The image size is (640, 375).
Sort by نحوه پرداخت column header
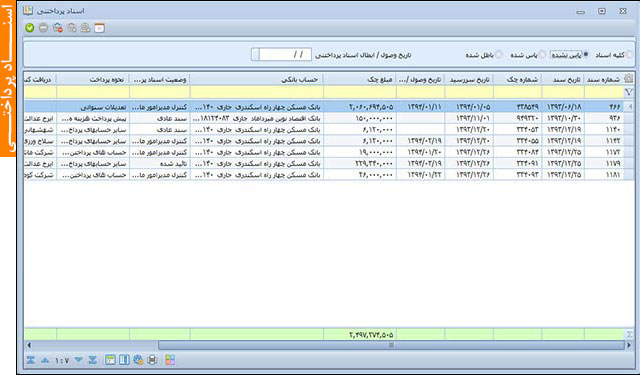click(93, 80)
